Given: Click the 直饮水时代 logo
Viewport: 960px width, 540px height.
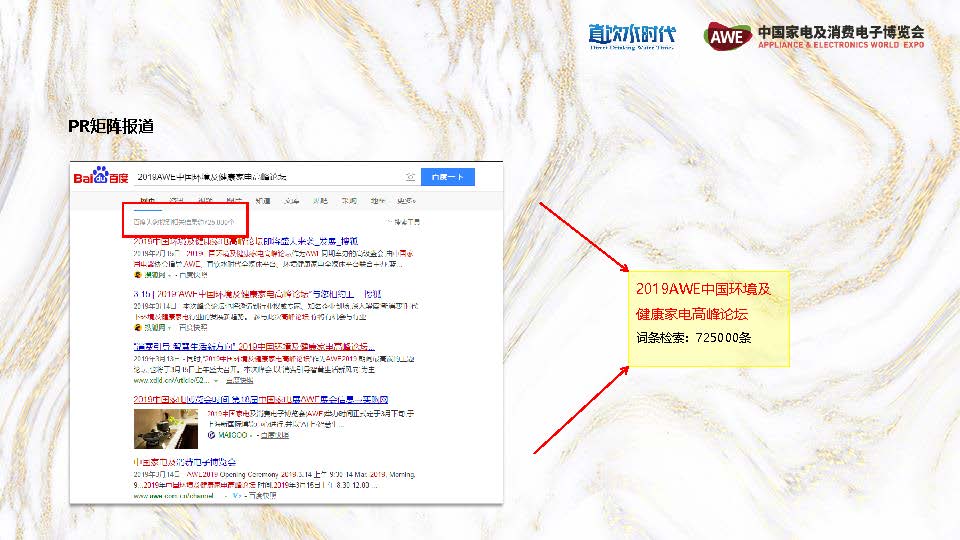Looking at the screenshot, I should click(x=632, y=37).
